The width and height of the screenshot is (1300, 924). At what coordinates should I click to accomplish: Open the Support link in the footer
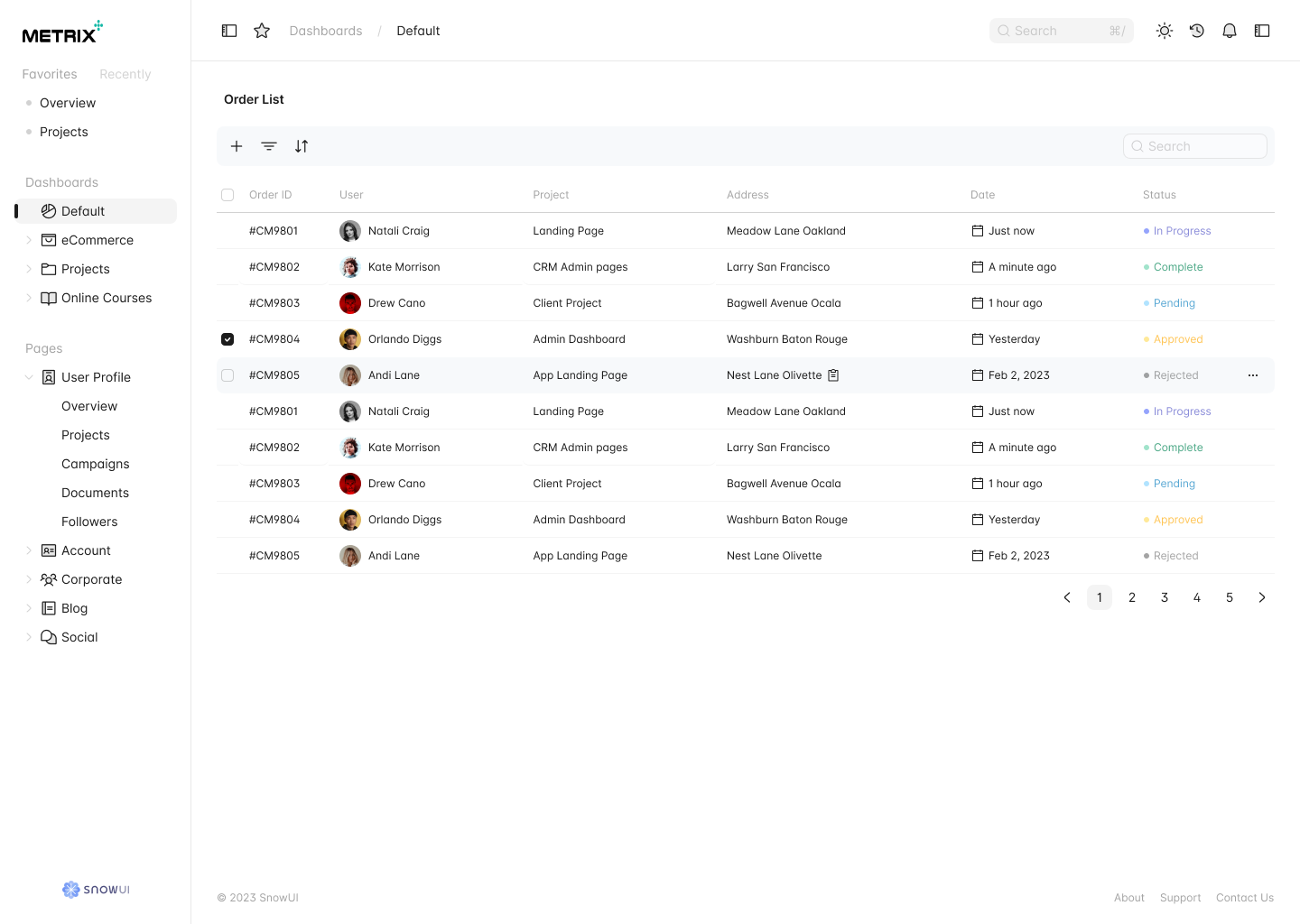1180,897
